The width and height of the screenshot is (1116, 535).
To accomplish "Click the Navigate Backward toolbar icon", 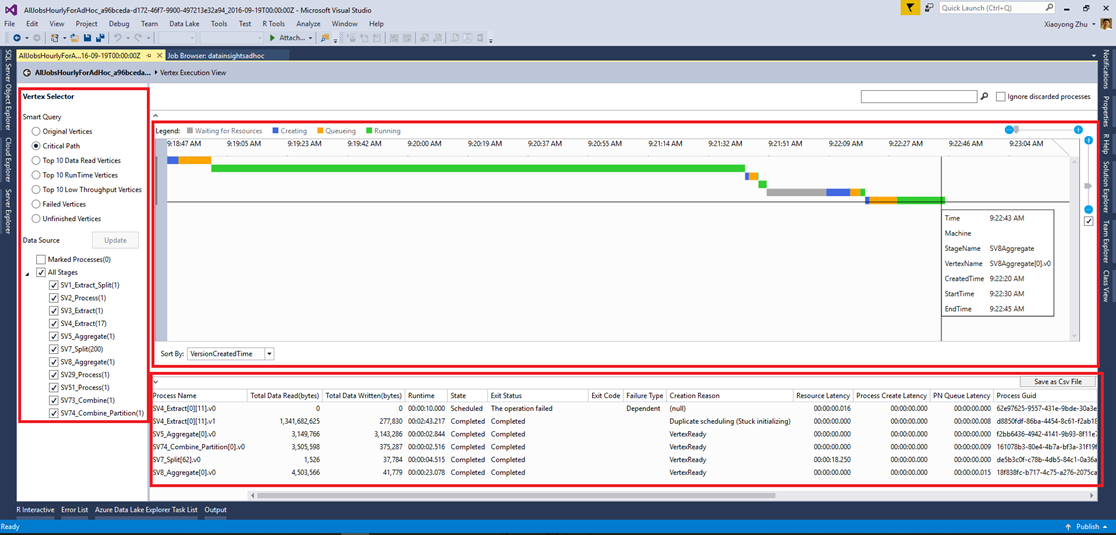I will click(x=16, y=37).
